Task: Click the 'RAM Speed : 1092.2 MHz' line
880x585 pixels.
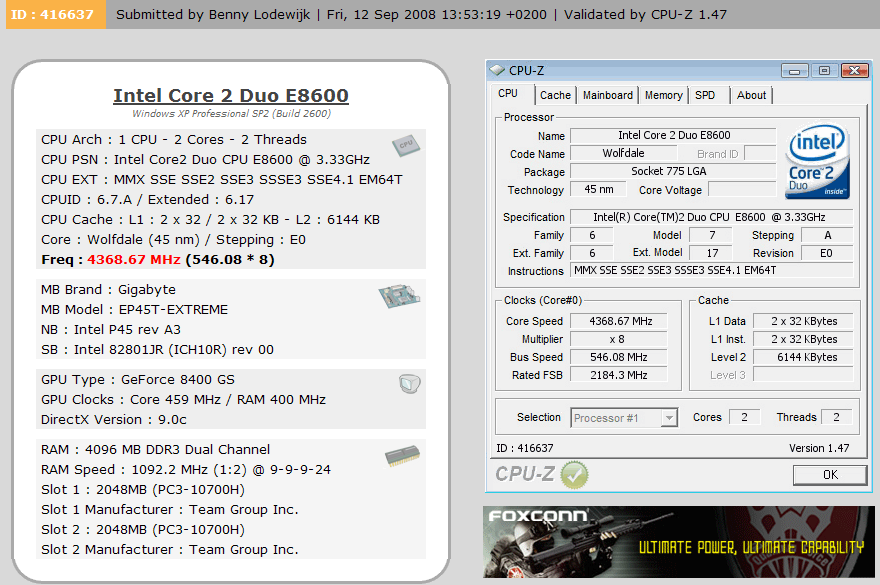Action: [186, 470]
